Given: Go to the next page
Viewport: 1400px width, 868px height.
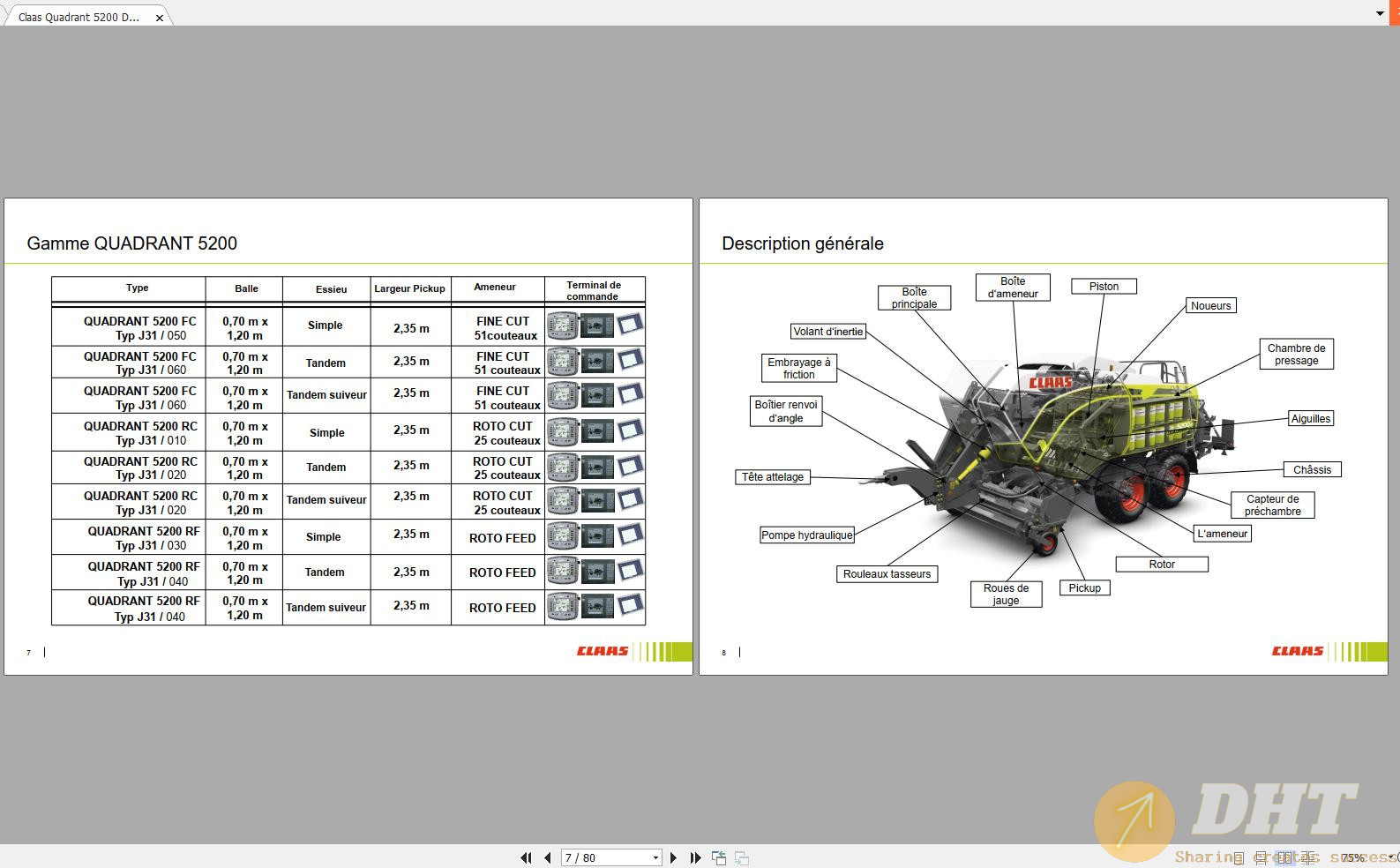Looking at the screenshot, I should click(x=673, y=857).
